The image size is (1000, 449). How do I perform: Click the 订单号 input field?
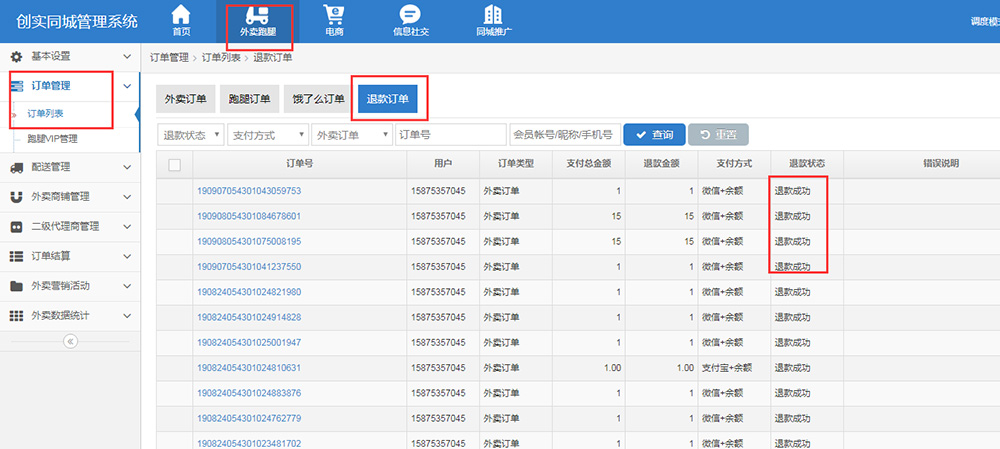click(450, 135)
